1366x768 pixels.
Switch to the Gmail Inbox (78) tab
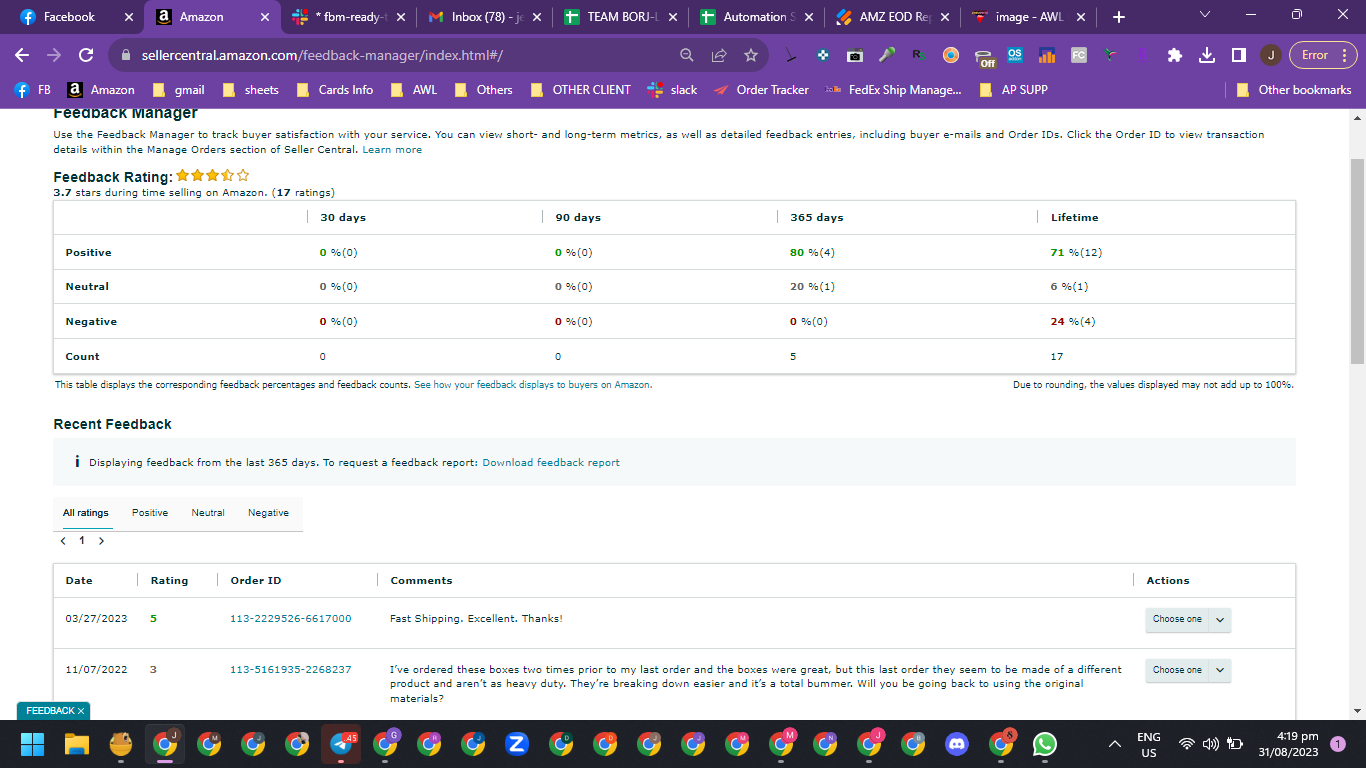point(486,17)
